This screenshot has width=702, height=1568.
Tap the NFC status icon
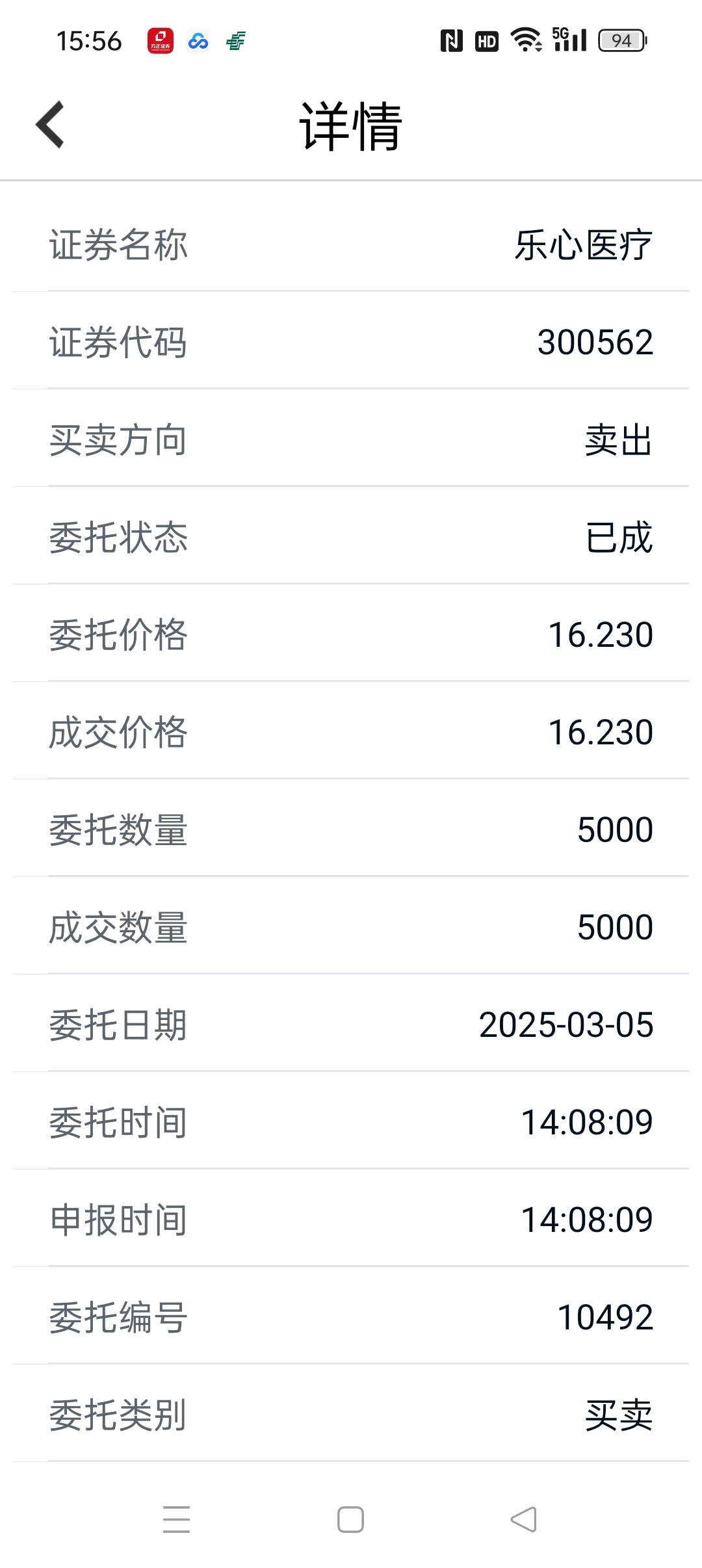452,41
